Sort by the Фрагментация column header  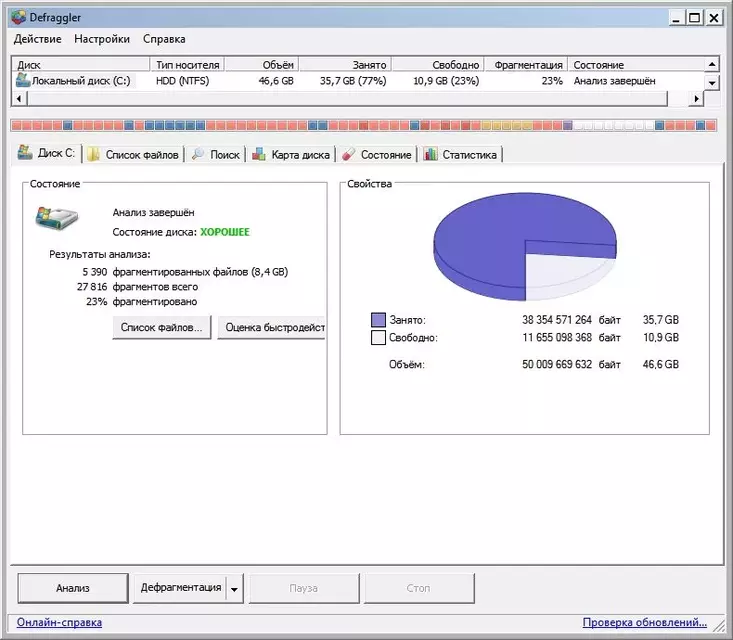pyautogui.click(x=526, y=65)
